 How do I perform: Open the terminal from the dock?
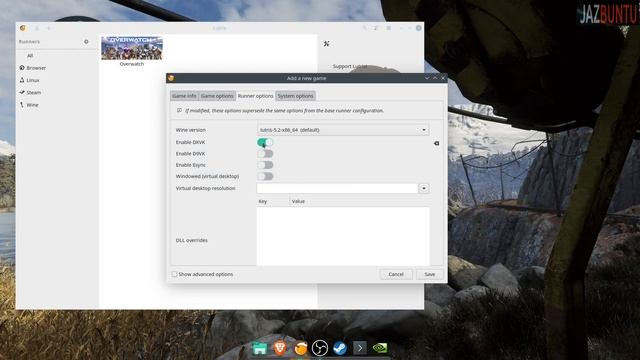pyautogui.click(x=360, y=348)
